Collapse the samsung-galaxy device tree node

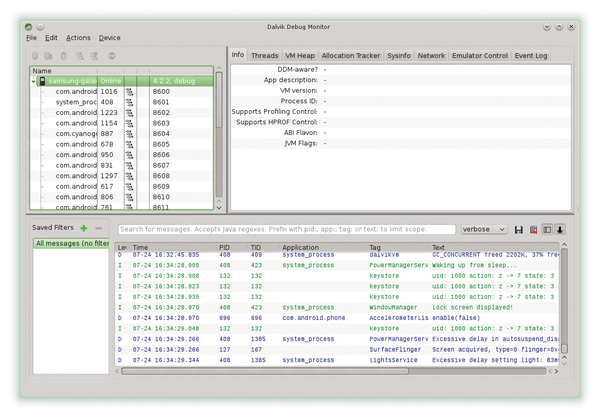(33, 81)
